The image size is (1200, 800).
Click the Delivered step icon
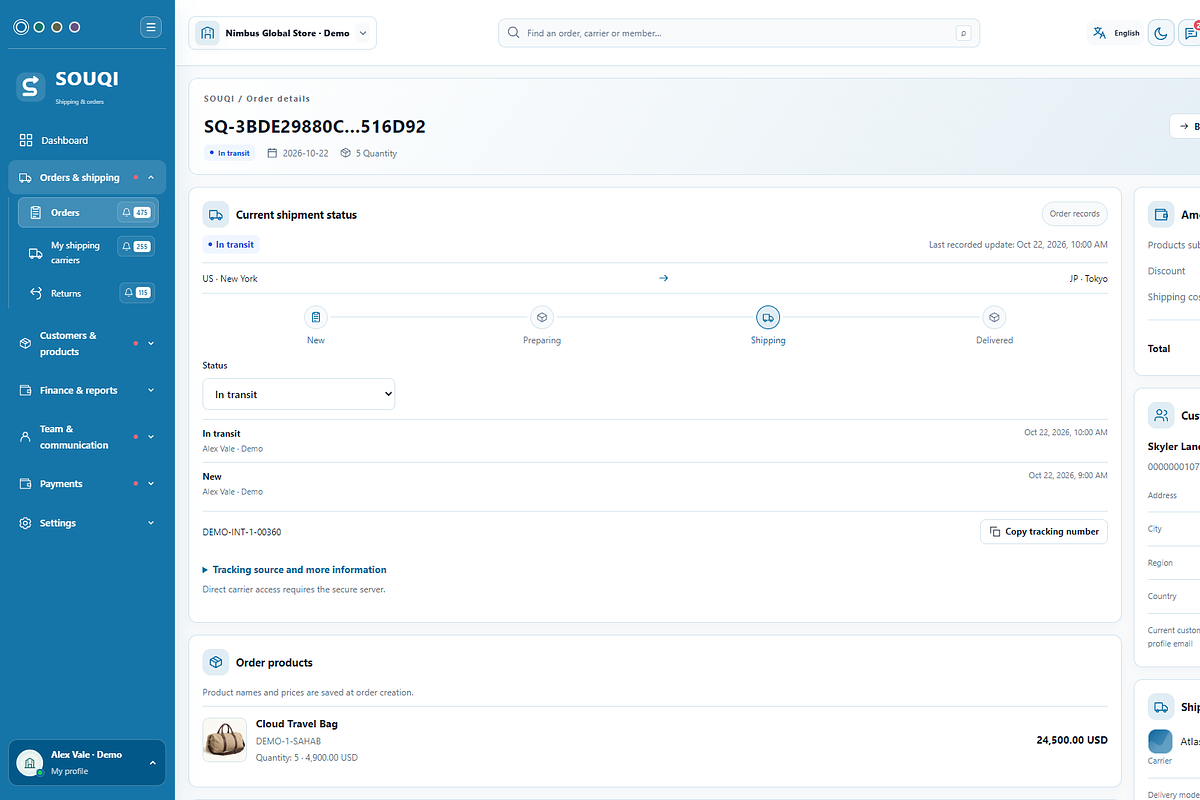(994, 317)
